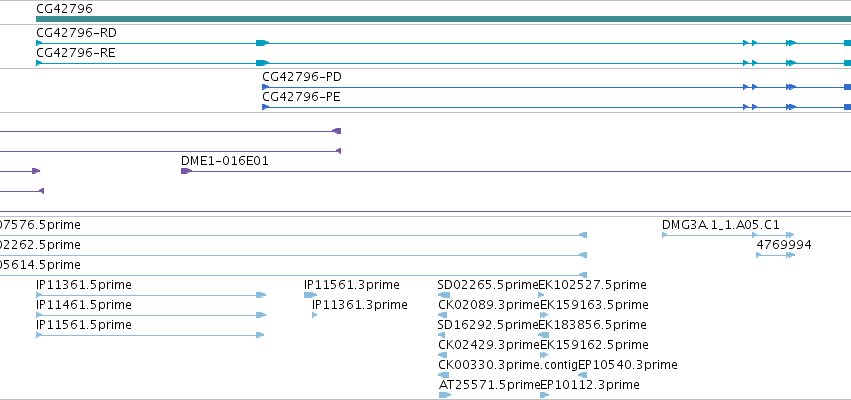Screen dimensions: 851x400
Task: Select the SD02265.5prime label
Action: (x=487, y=285)
